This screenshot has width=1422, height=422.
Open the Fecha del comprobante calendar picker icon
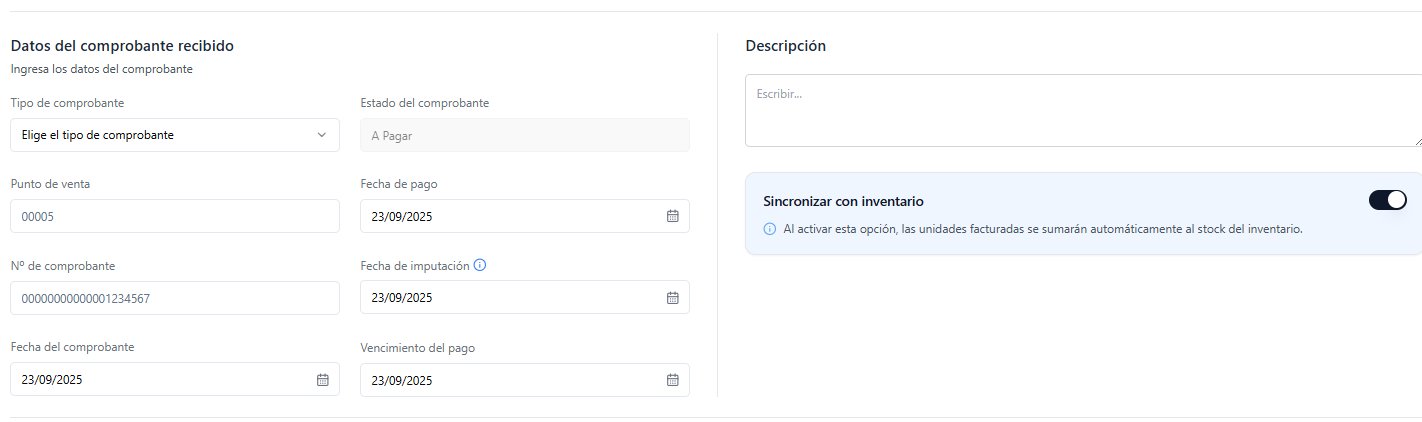click(x=323, y=380)
